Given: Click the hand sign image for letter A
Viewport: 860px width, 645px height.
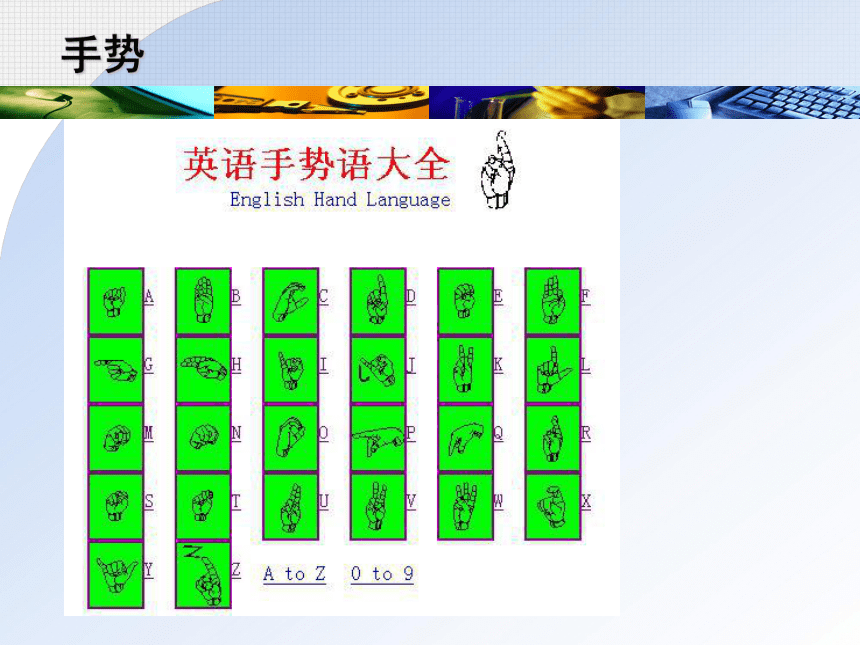Looking at the screenshot, I should tap(116, 301).
